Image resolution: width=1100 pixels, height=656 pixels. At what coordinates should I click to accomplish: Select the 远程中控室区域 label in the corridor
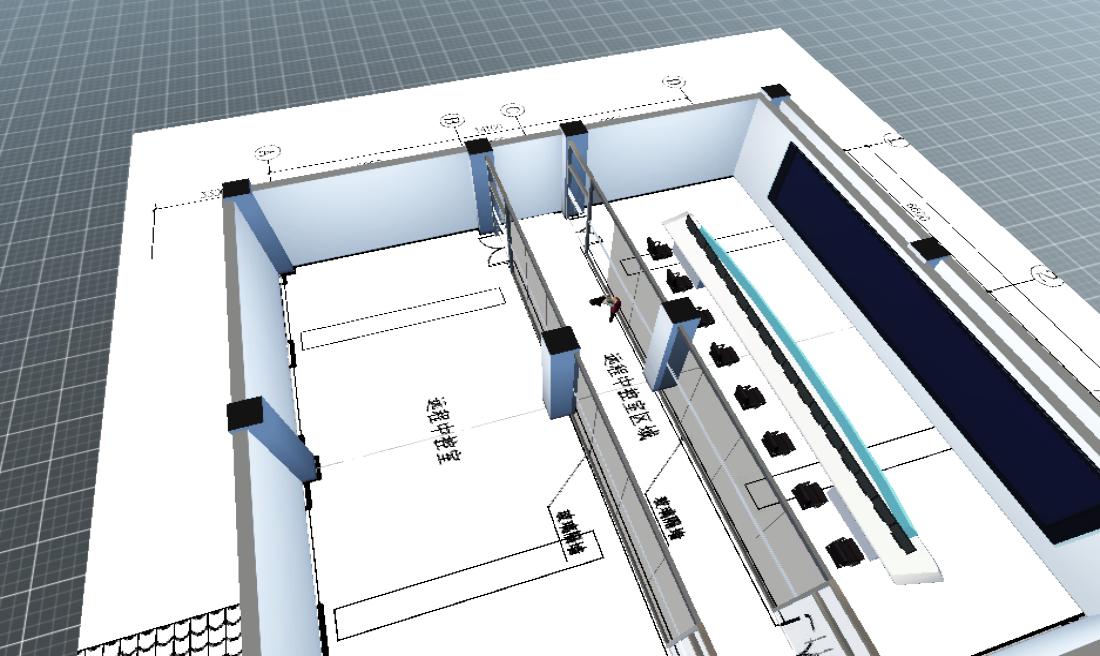[629, 397]
